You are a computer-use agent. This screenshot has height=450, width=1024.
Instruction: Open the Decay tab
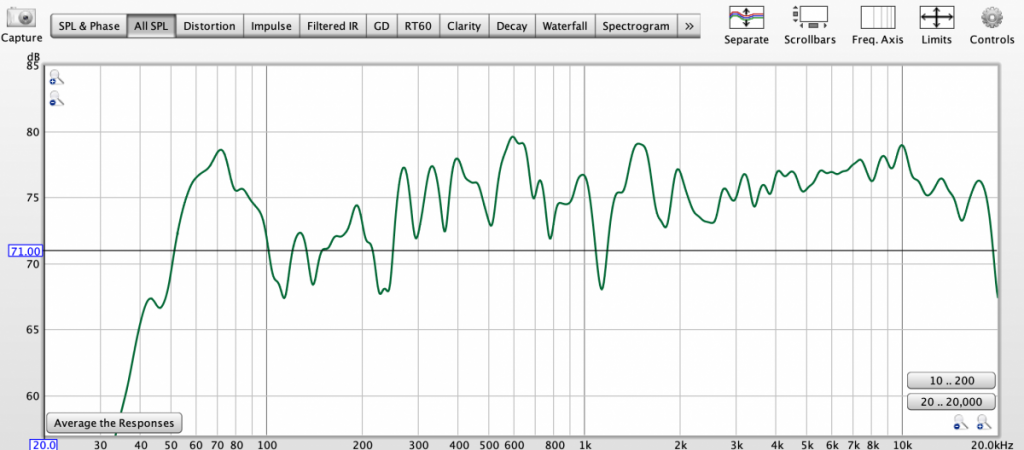tap(511, 26)
